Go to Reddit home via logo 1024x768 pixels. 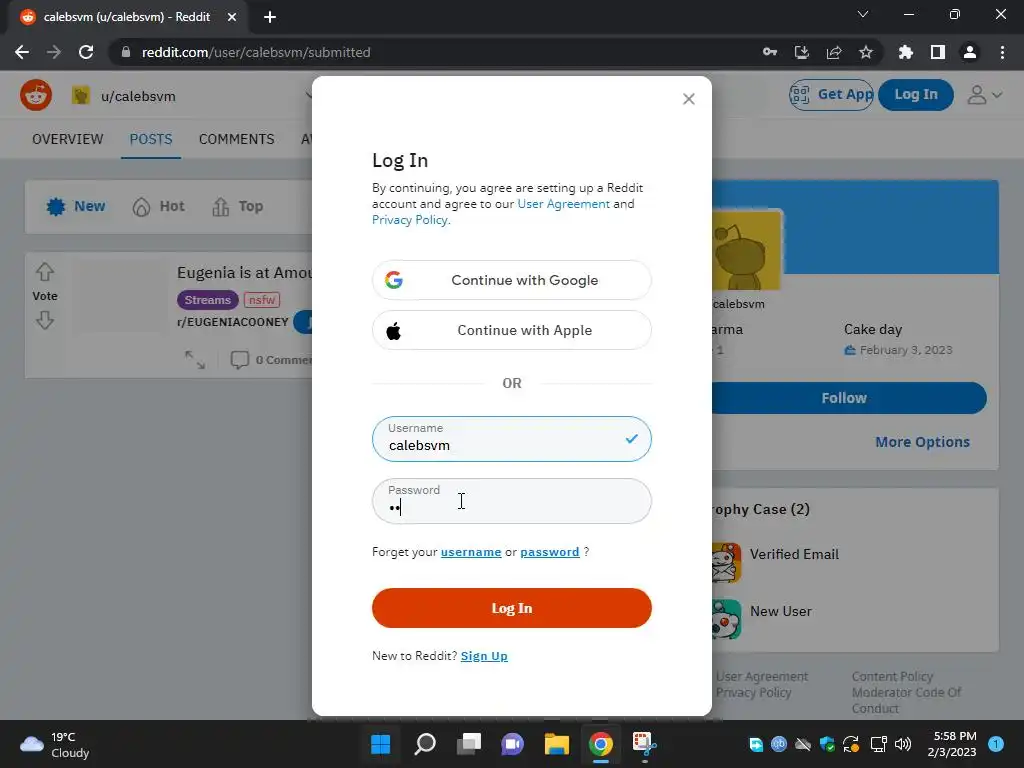point(36,95)
